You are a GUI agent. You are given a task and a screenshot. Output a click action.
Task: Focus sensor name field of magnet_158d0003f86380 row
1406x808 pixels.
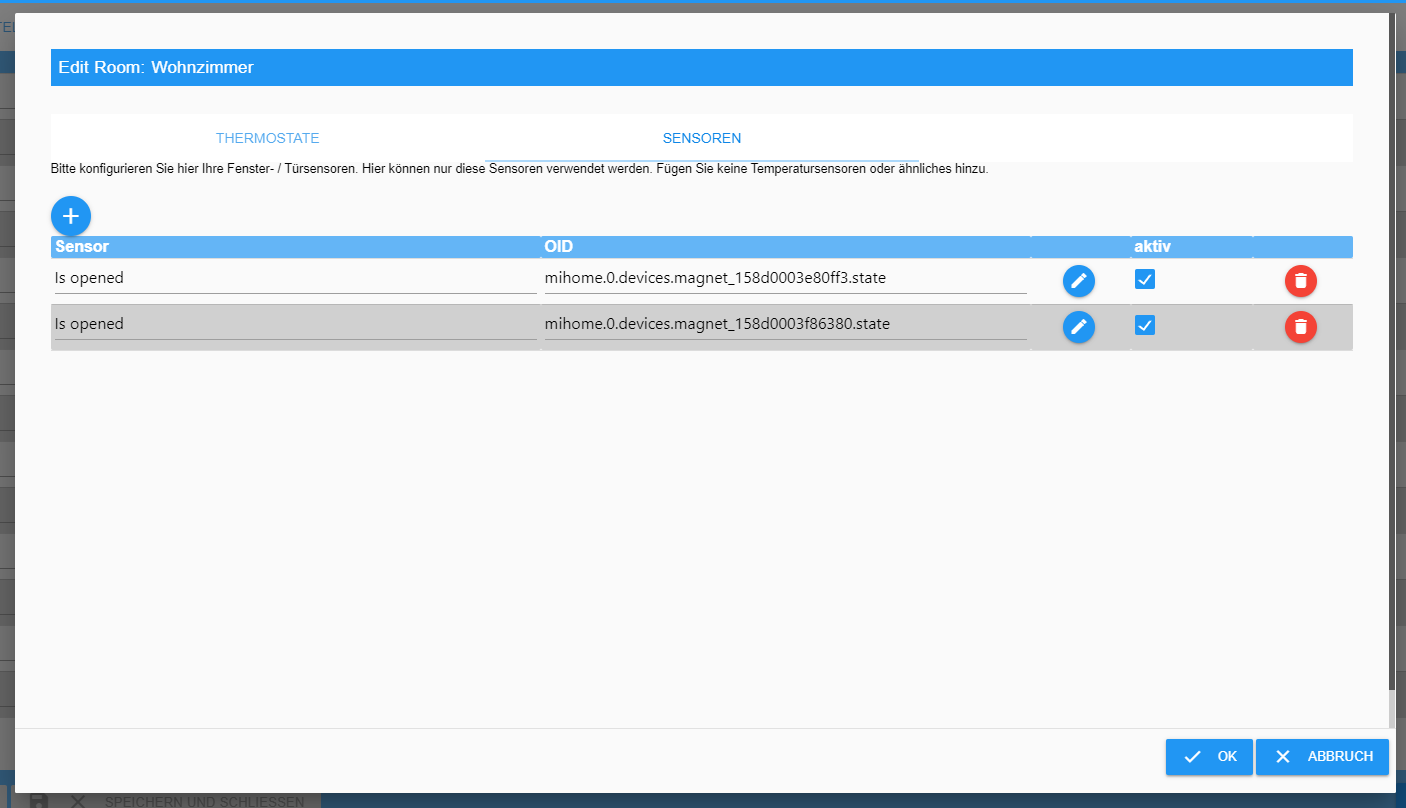295,324
